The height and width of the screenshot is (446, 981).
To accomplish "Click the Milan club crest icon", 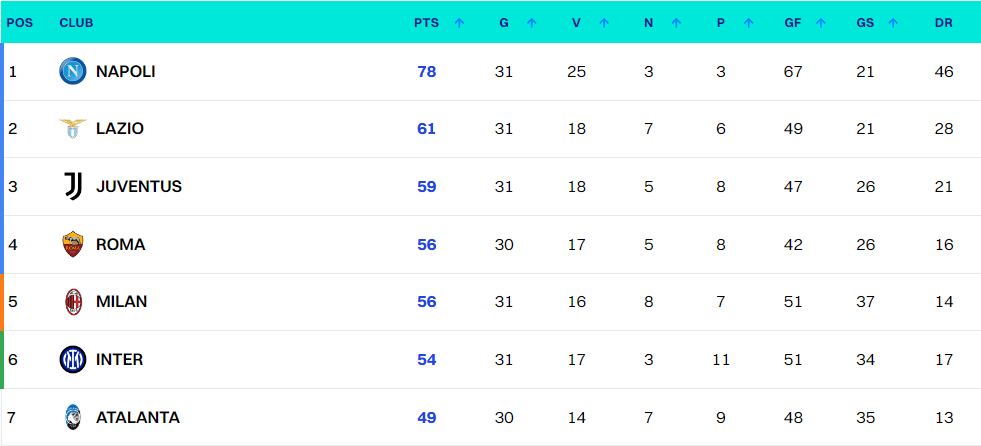I will (73, 302).
